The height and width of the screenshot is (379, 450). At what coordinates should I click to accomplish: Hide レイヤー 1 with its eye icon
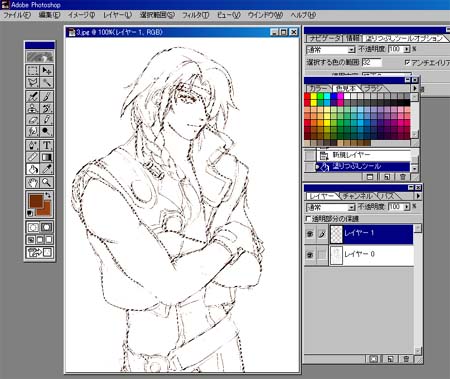310,234
